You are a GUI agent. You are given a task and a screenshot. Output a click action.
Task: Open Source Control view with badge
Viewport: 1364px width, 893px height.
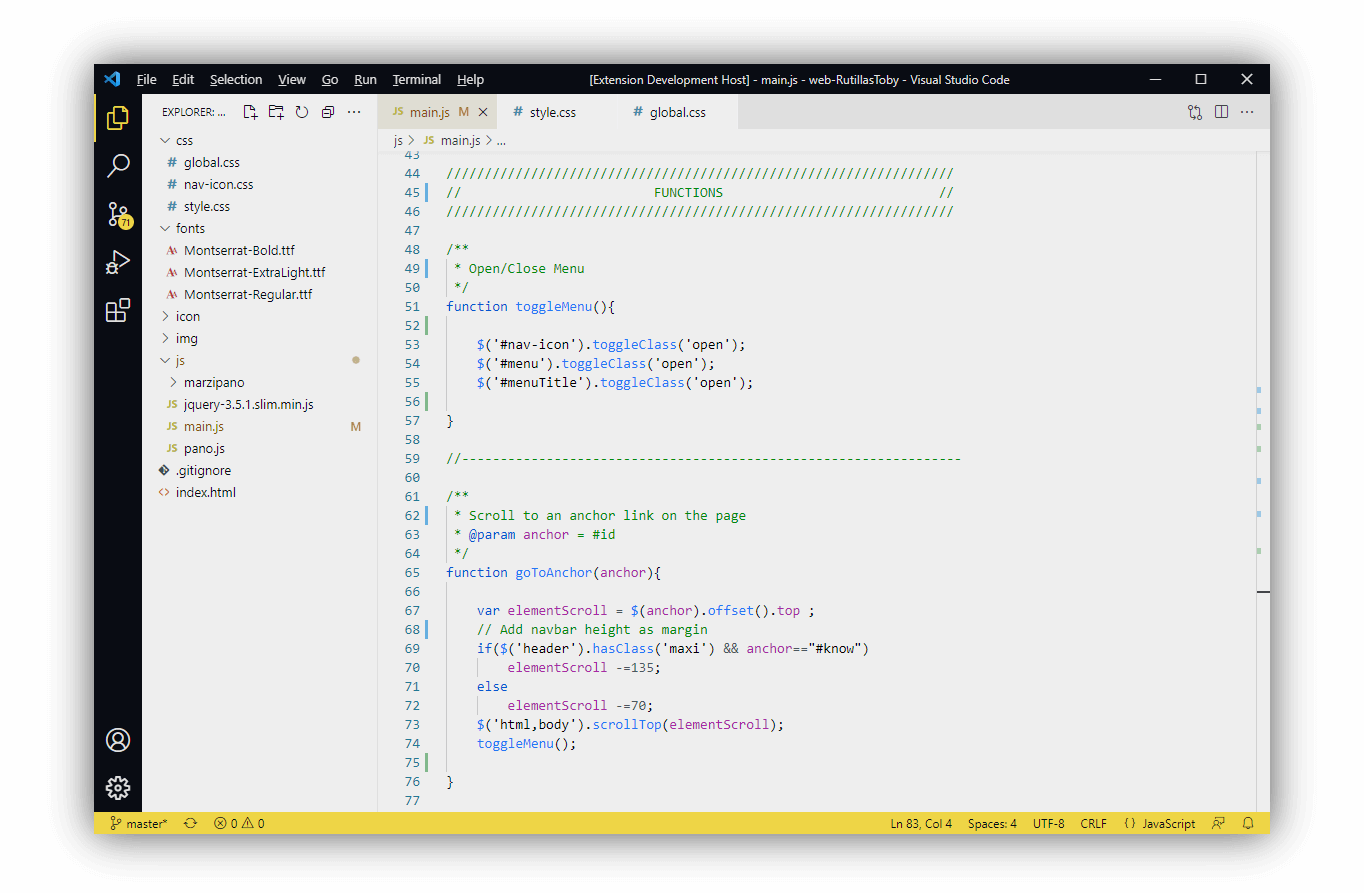(118, 214)
